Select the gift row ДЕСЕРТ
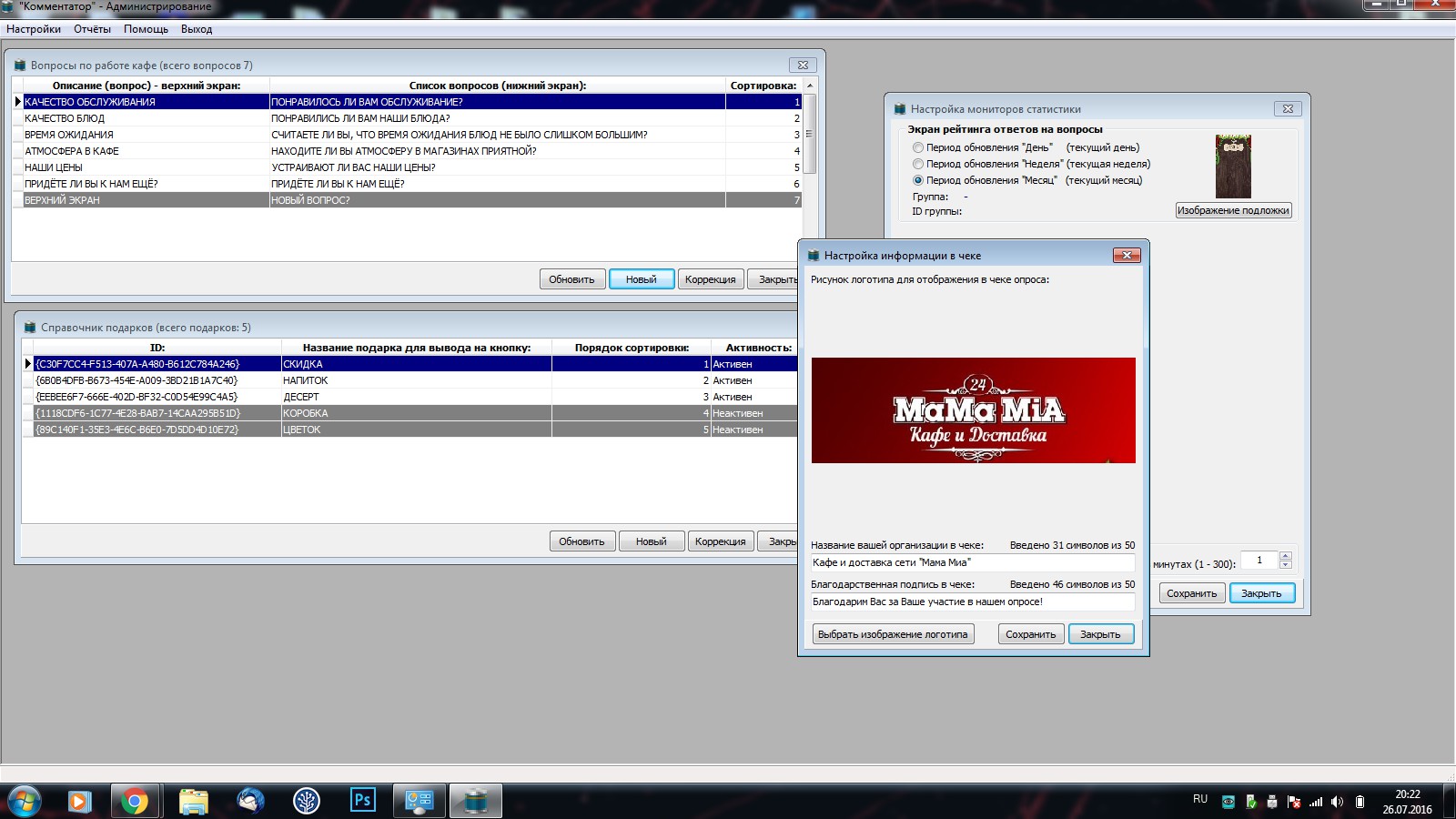 point(409,397)
